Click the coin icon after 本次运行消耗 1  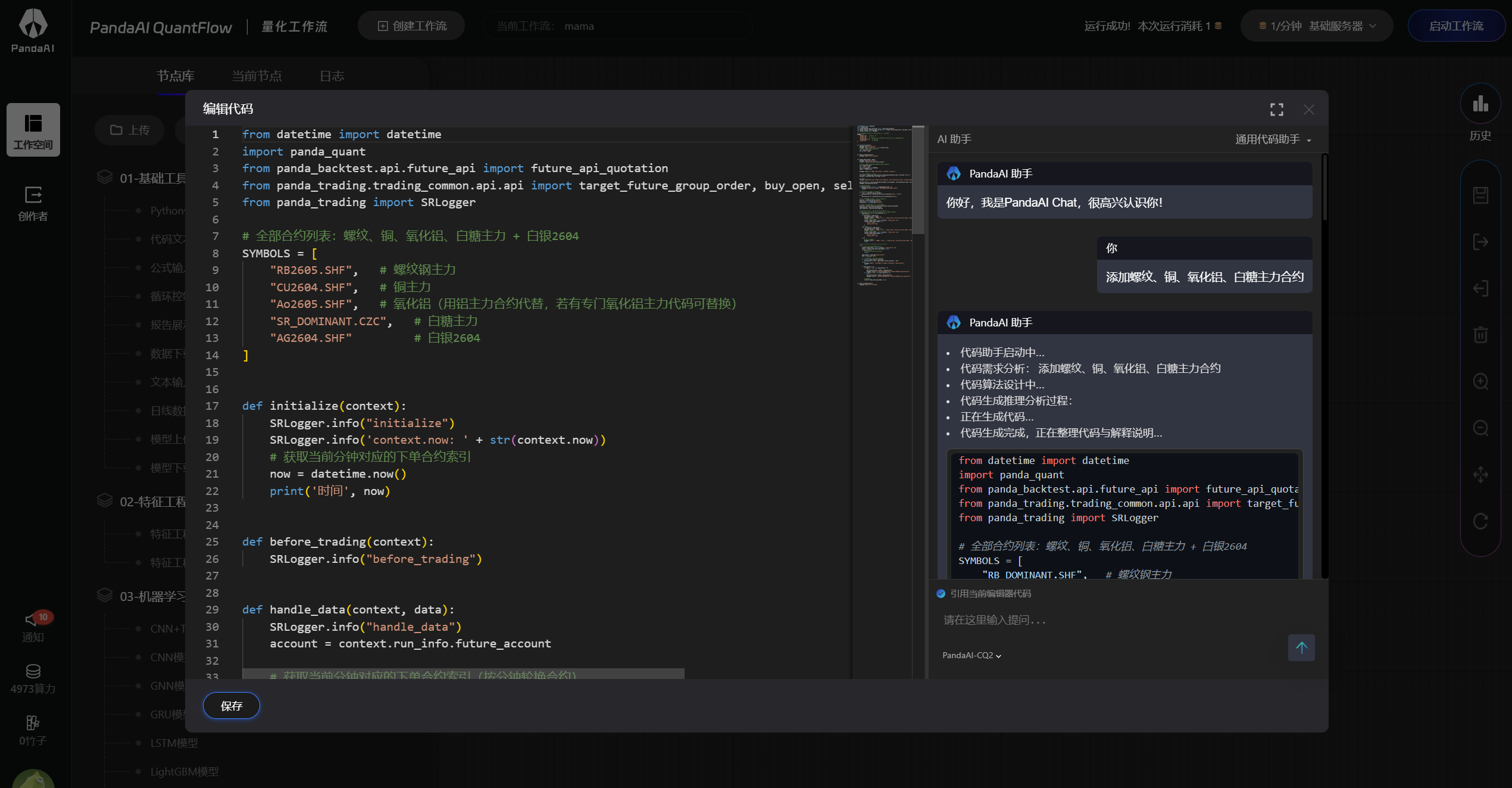(x=1218, y=26)
